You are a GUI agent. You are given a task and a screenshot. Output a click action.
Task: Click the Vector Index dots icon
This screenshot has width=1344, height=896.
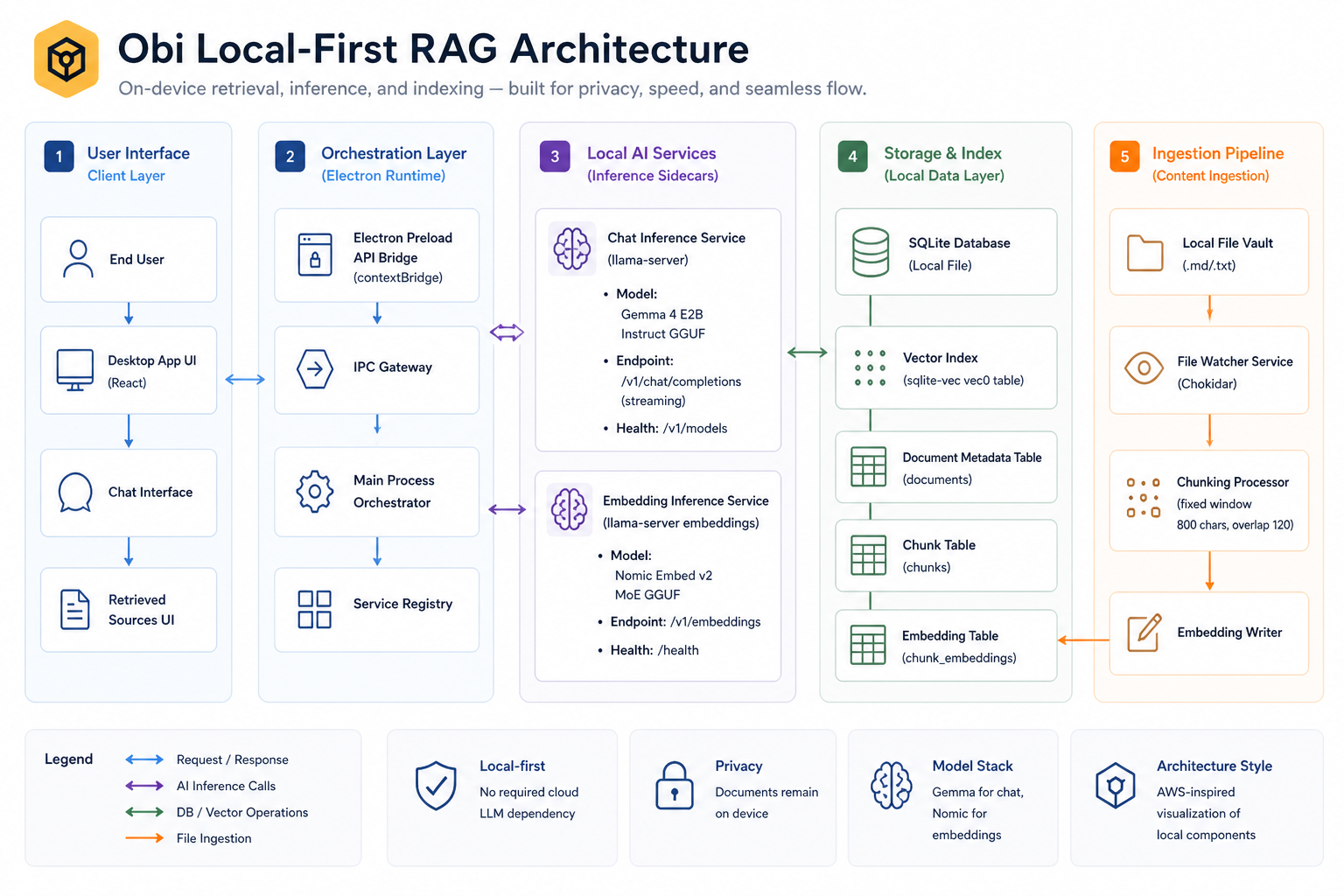click(x=871, y=368)
